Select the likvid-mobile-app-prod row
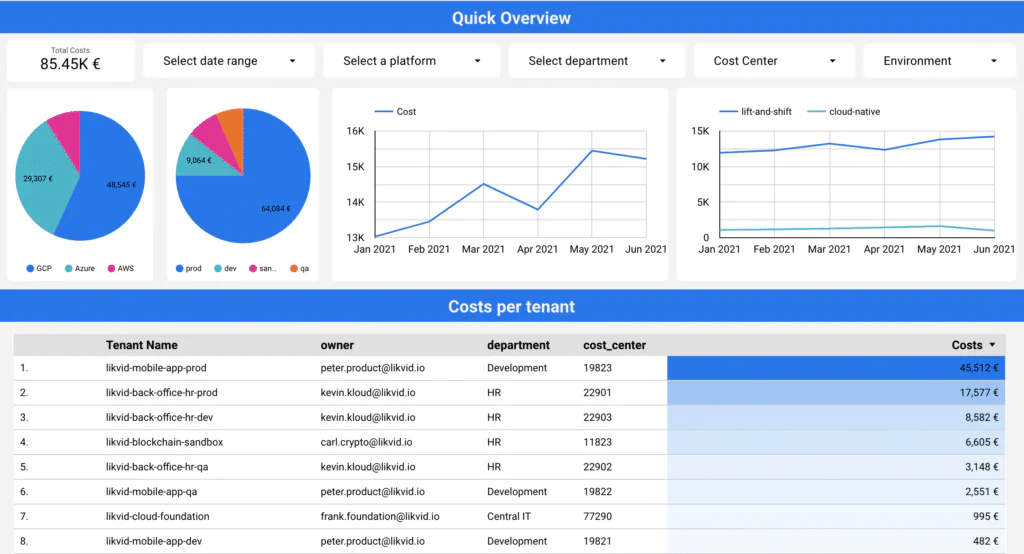The height and width of the screenshot is (554, 1024). [x=509, y=368]
